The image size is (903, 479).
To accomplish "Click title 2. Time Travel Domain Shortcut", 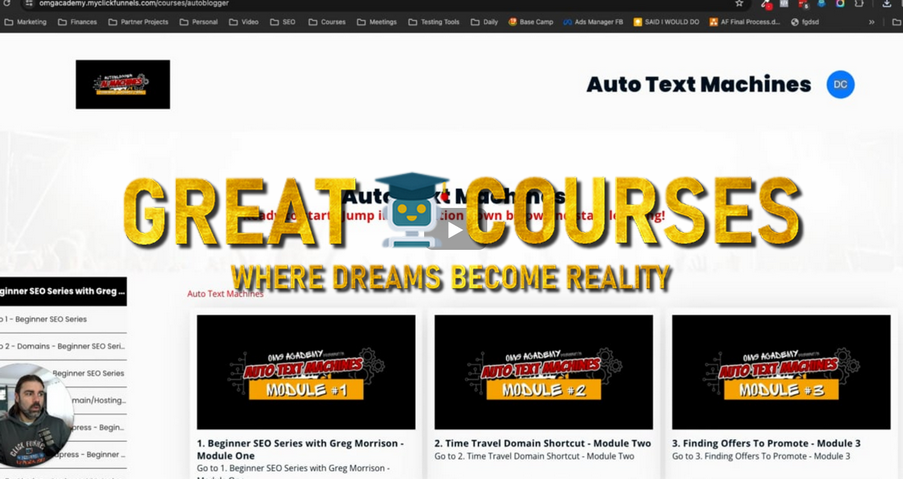I will (542, 443).
